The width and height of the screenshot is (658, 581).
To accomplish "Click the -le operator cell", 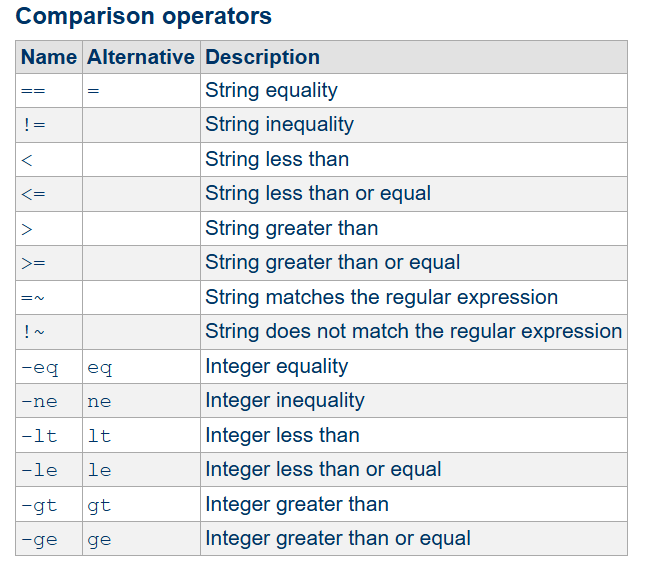I will tap(39, 470).
